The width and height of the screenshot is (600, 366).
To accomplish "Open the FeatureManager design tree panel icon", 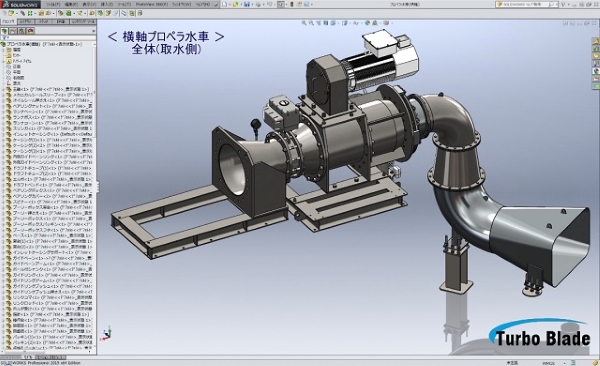I will [5, 31].
